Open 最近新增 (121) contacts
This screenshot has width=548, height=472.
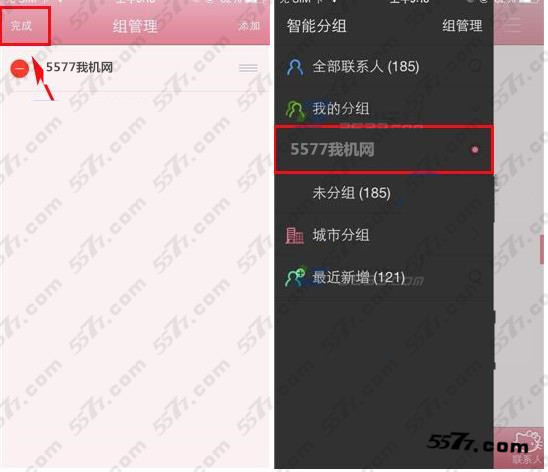click(x=384, y=278)
